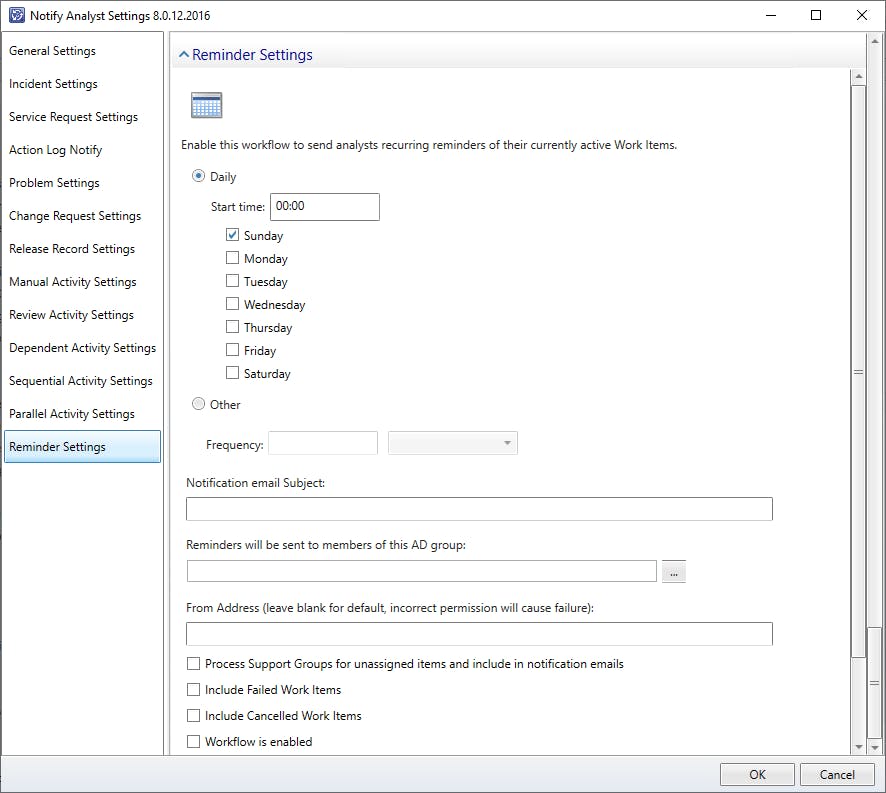Click the Start time field
The height and width of the screenshot is (793, 886).
click(x=324, y=207)
